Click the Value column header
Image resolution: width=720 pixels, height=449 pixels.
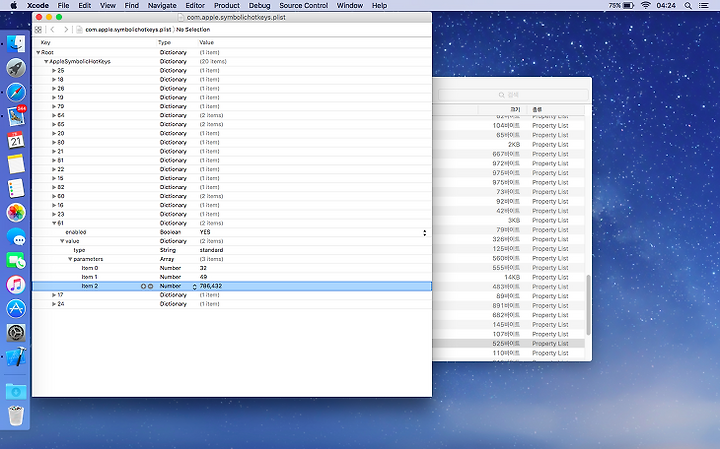click(207, 42)
